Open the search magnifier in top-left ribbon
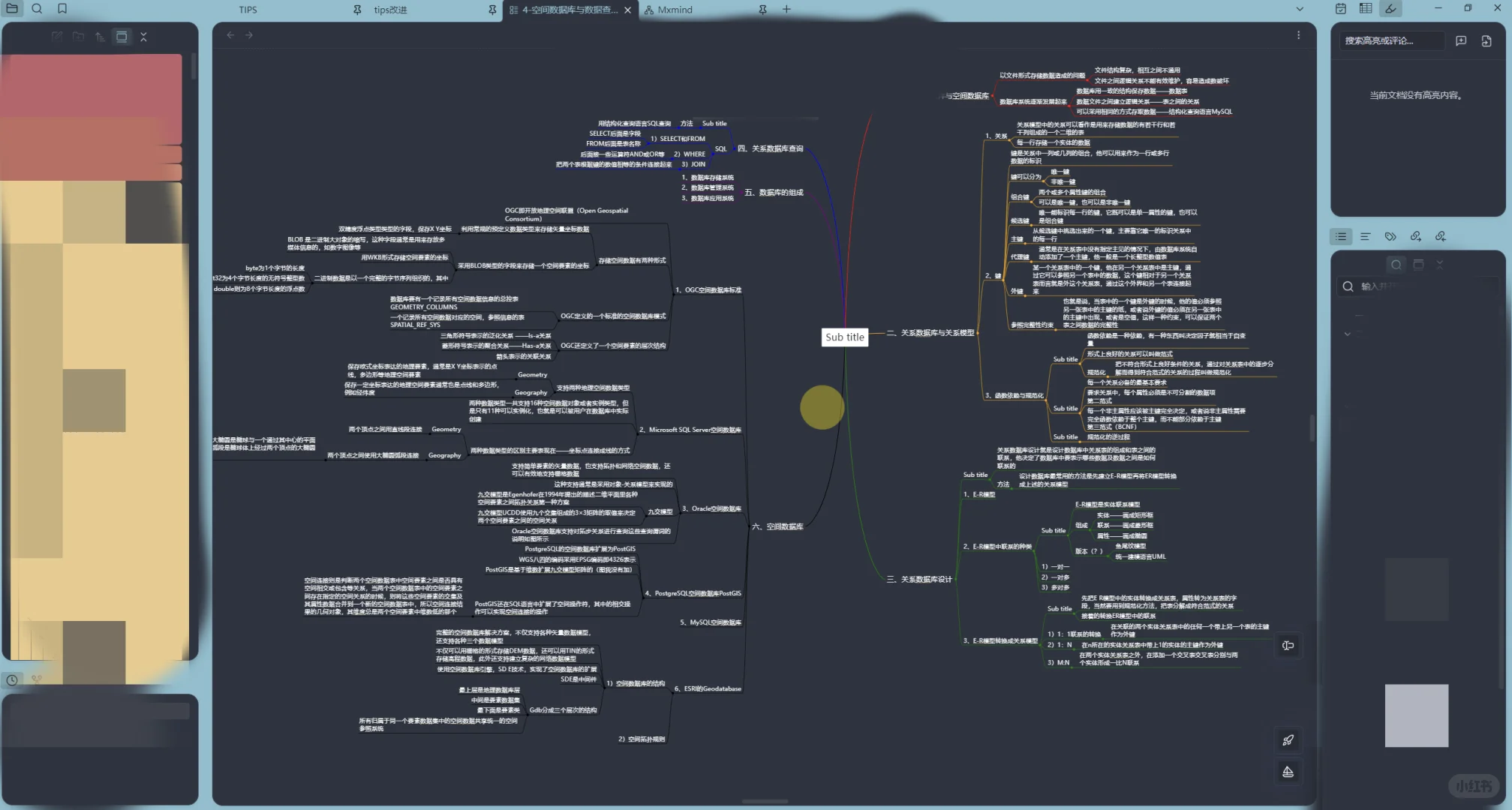1512x810 pixels. coord(37,8)
